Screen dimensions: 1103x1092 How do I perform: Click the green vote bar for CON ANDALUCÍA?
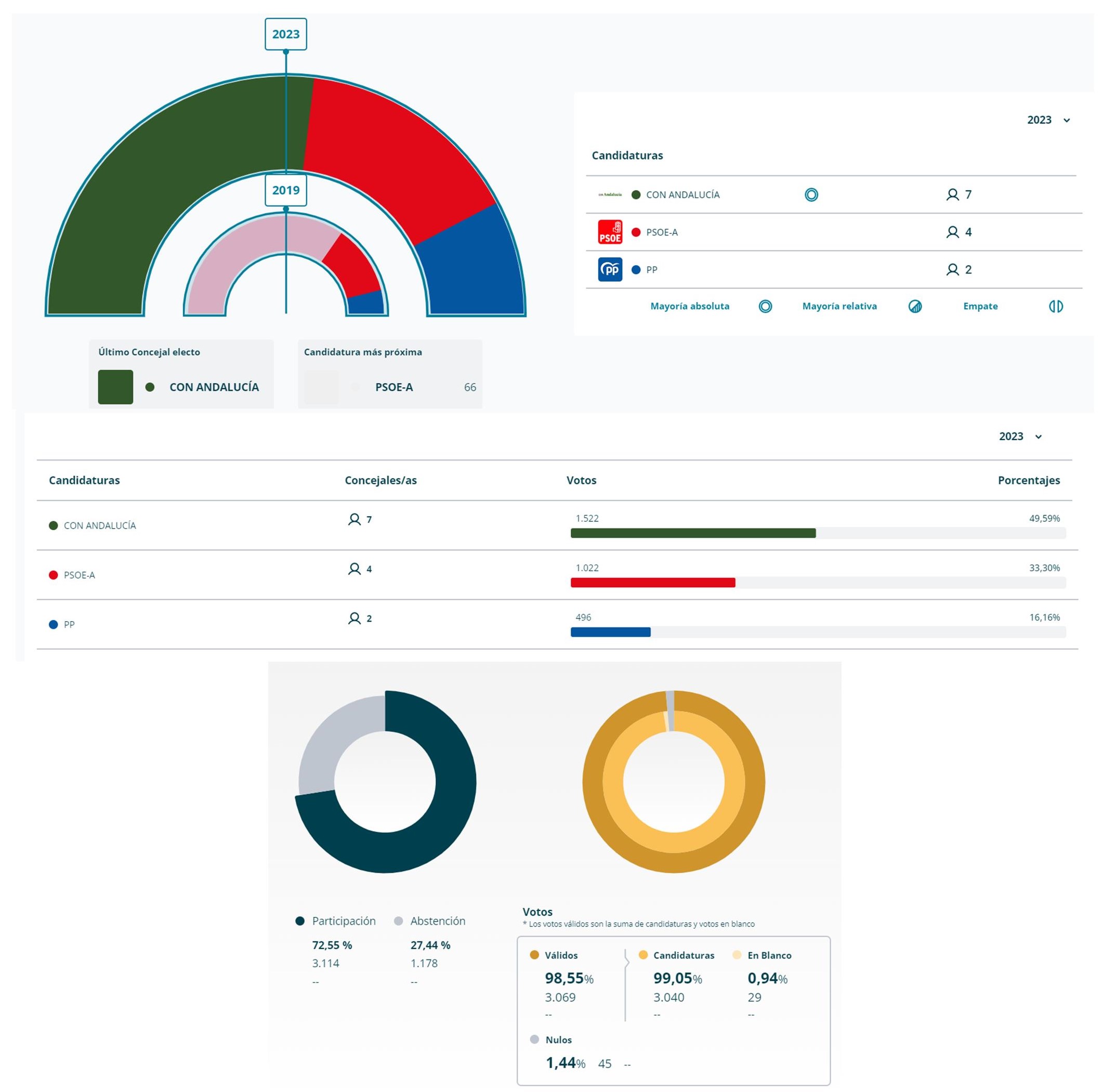[692, 533]
